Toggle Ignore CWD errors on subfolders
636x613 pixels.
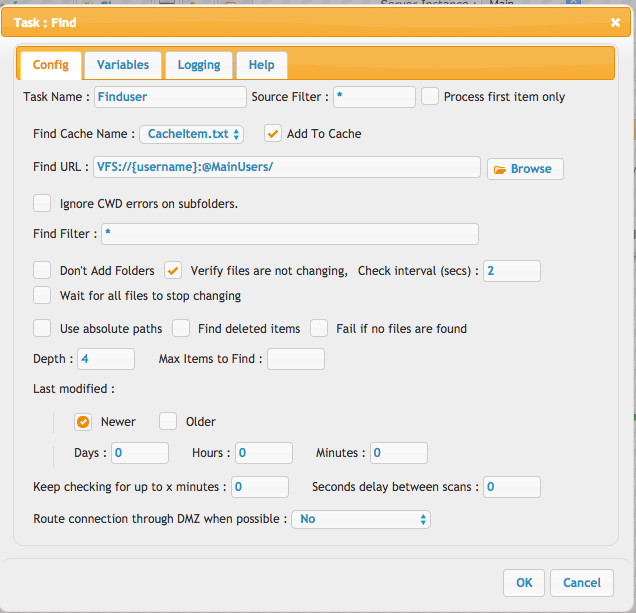42,203
